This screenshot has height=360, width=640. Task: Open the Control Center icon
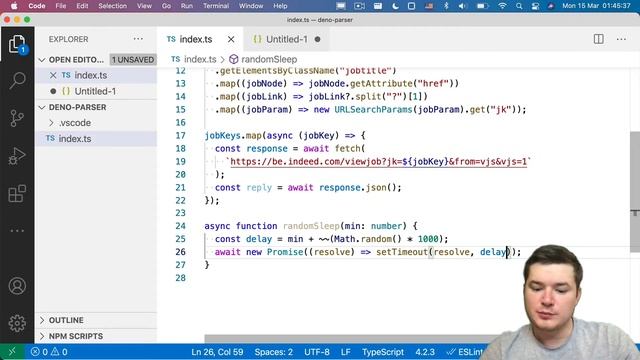pos(535,6)
